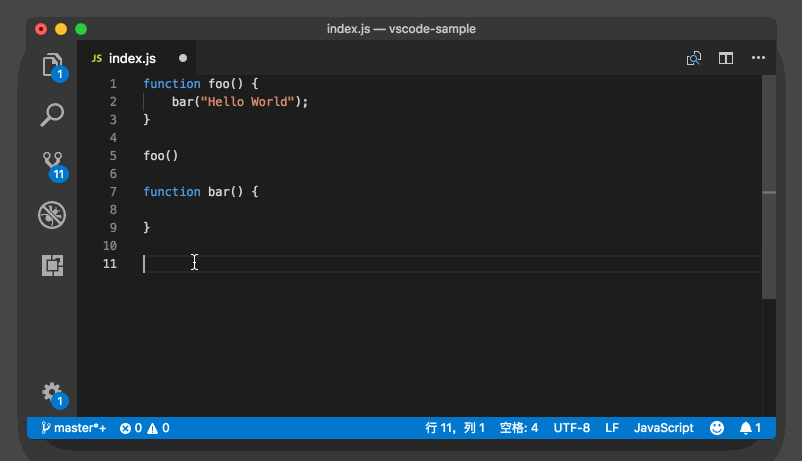Split the editor with the split icon
The image size is (802, 461).
(726, 59)
